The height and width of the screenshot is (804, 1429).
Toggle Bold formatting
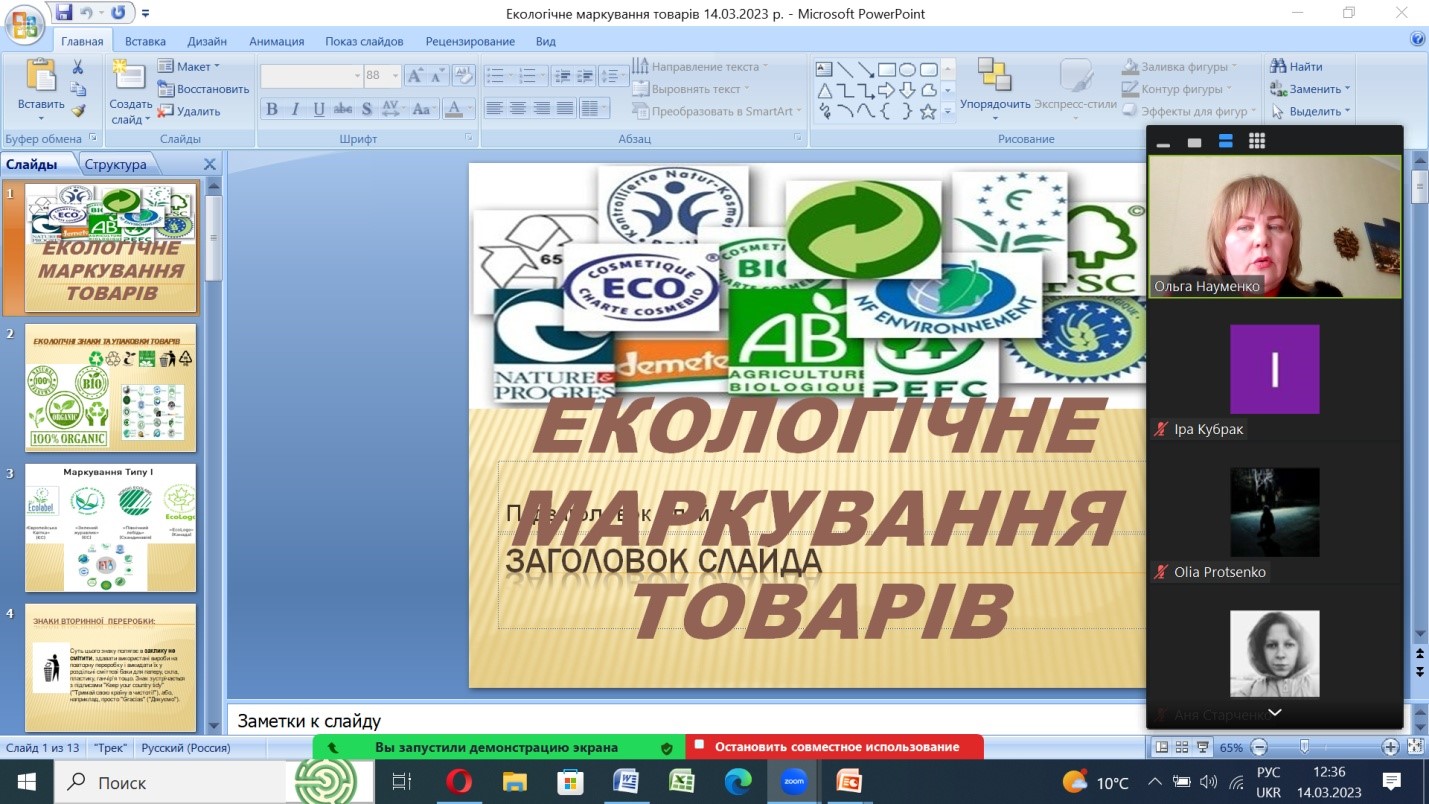pyautogui.click(x=271, y=109)
